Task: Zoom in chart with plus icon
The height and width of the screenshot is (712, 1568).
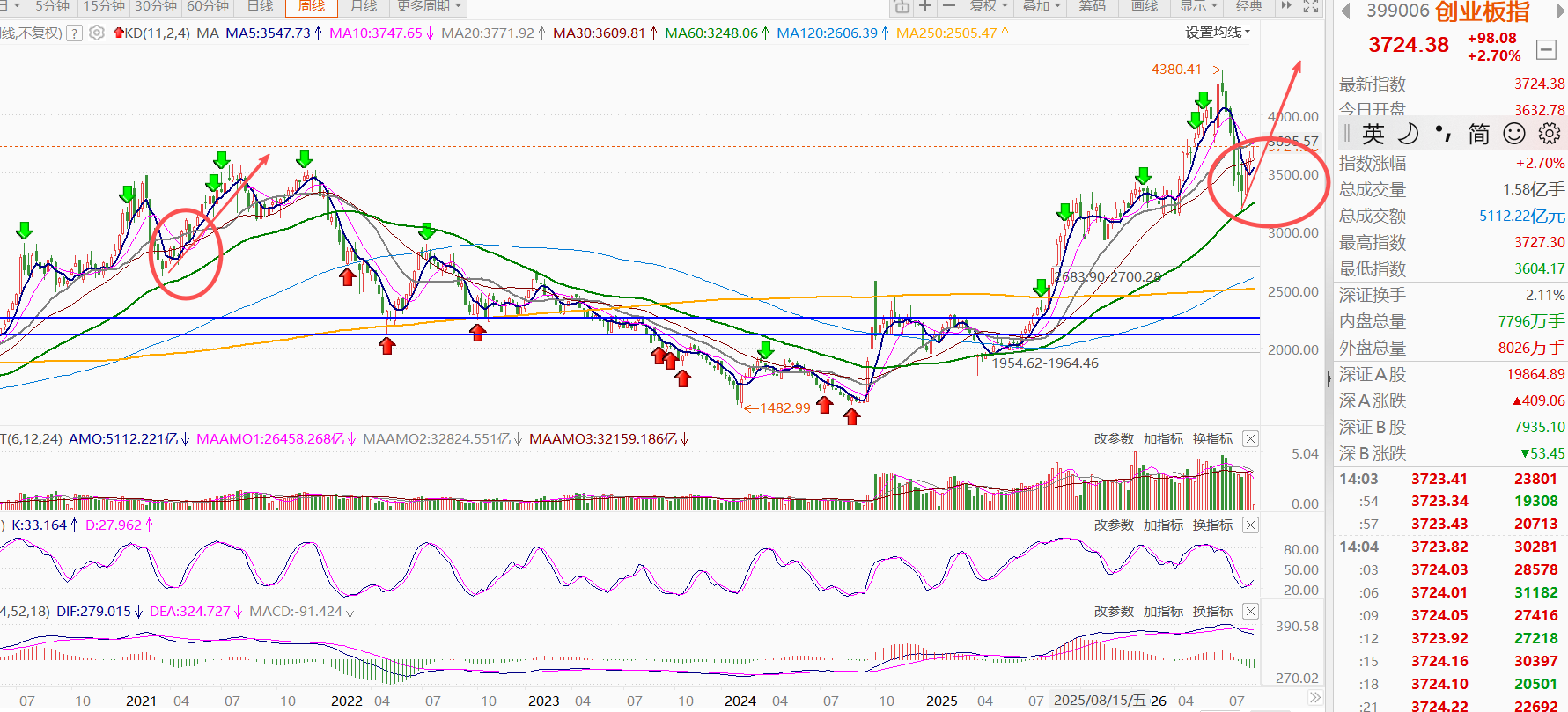Action: point(925,6)
